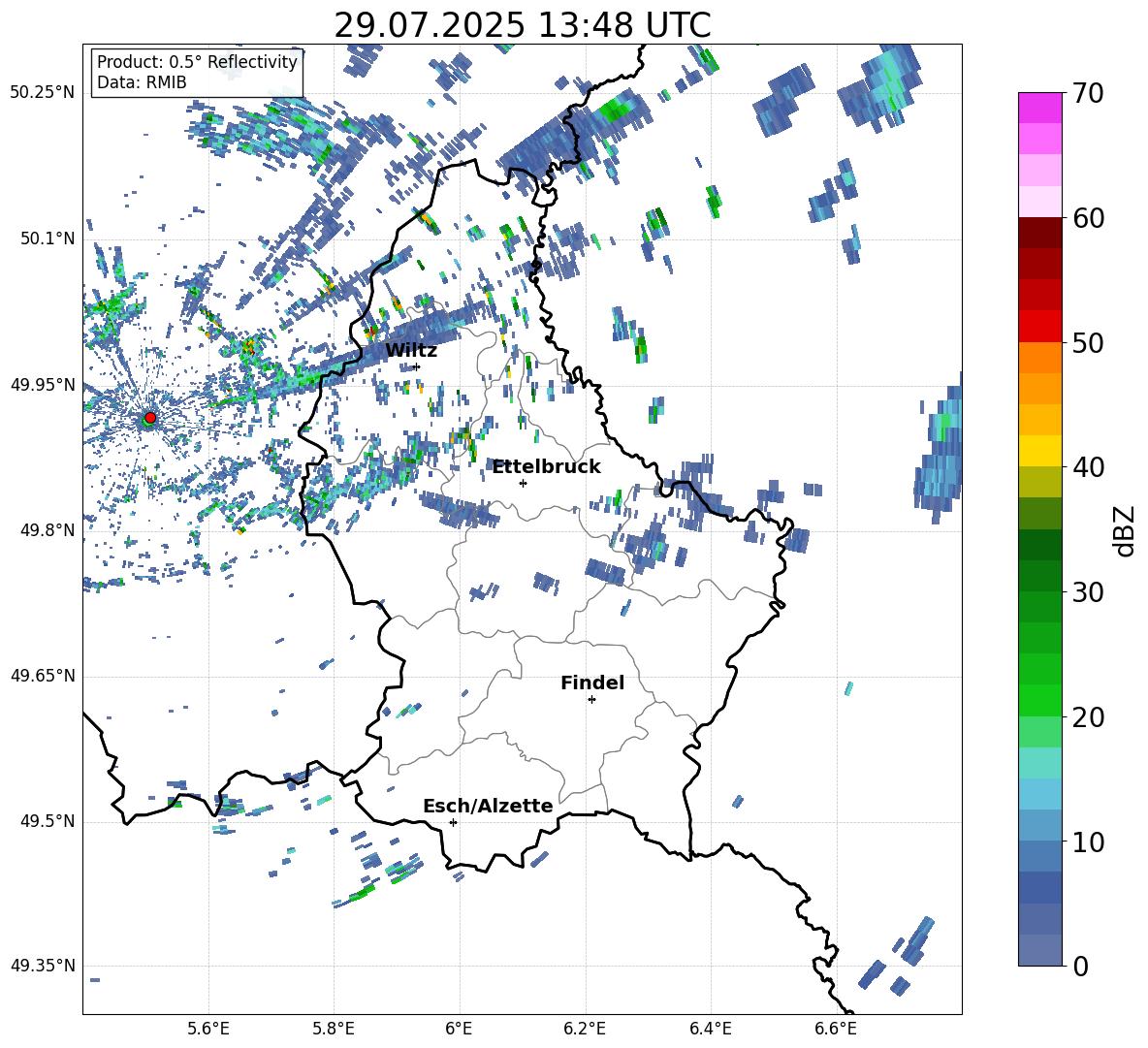Click the 'Product: 0.5° Reflectivity' text
This screenshot has height=1048, width=1148.
point(197,62)
